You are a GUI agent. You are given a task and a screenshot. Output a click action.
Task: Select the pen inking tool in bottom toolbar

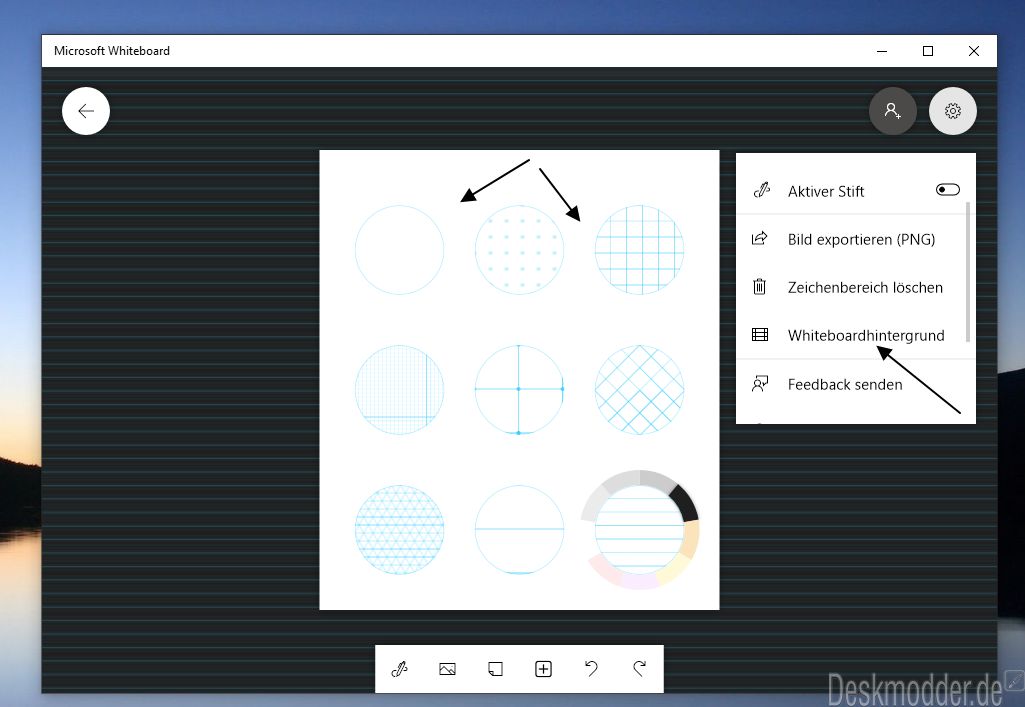click(x=399, y=669)
